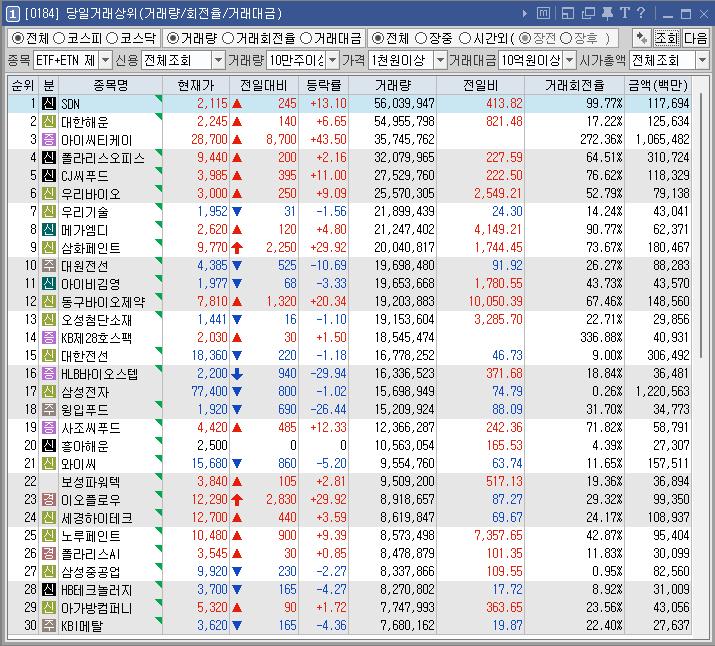This screenshot has height=646, width=715.
Task: Click the vertical scrollbar of the table
Action: point(701,227)
